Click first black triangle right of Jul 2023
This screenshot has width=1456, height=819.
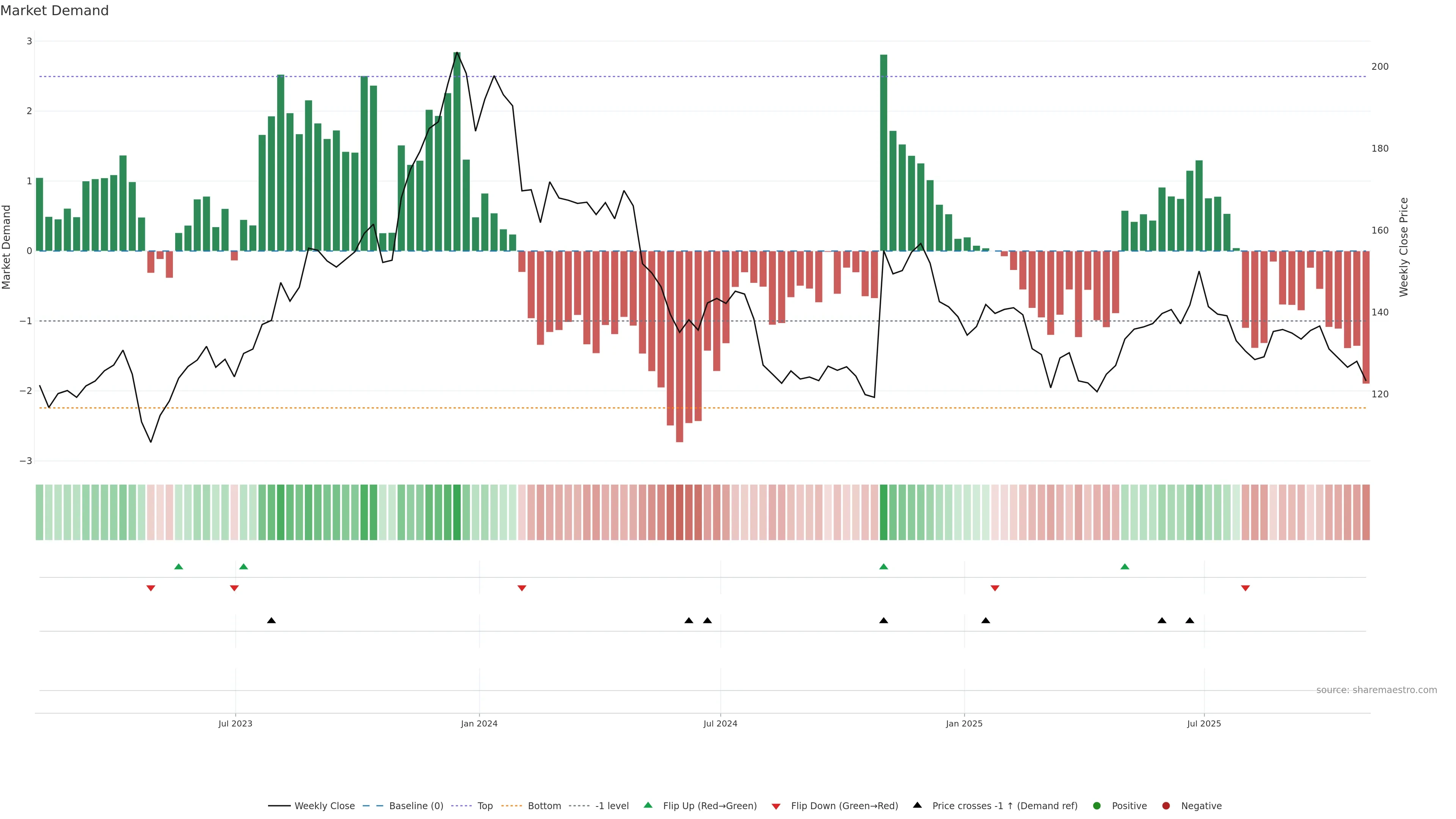click(x=271, y=621)
